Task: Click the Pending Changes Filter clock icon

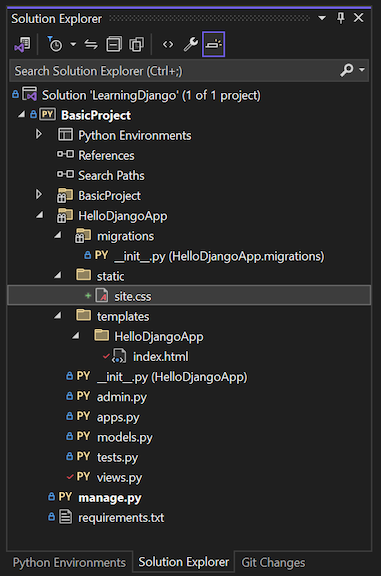Action: 54,44
